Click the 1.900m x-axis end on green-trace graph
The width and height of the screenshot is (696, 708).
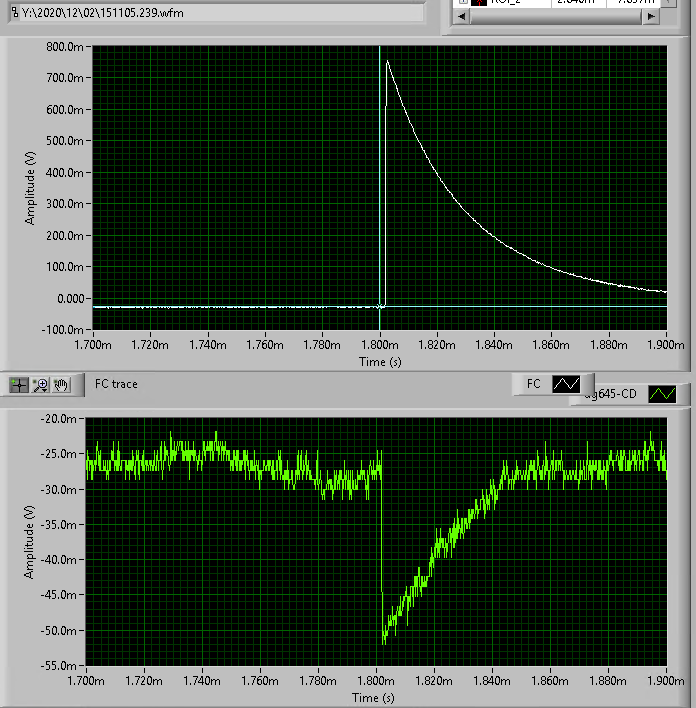point(665,680)
